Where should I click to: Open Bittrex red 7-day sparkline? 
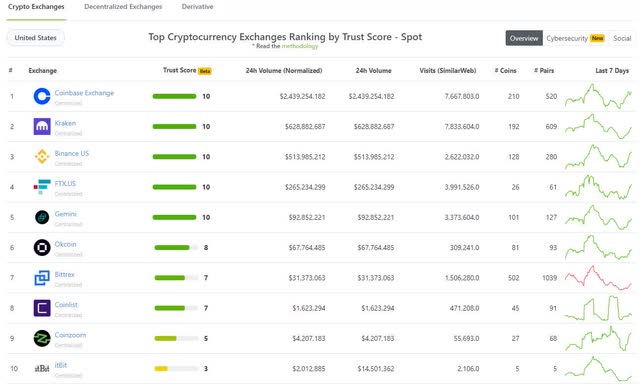(x=598, y=278)
